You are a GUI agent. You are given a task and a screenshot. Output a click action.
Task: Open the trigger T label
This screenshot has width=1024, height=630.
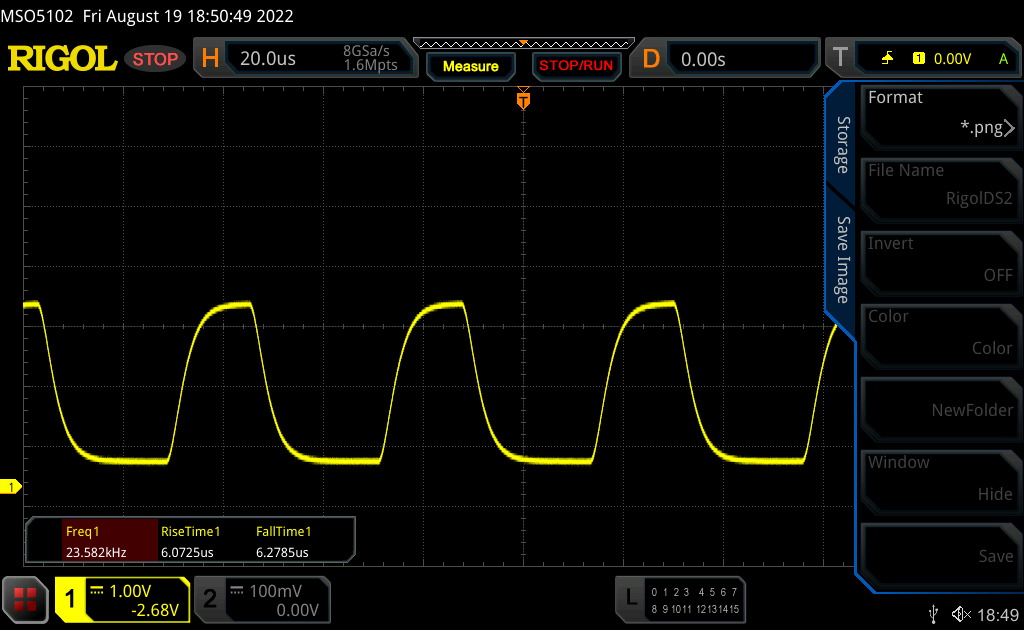point(840,57)
